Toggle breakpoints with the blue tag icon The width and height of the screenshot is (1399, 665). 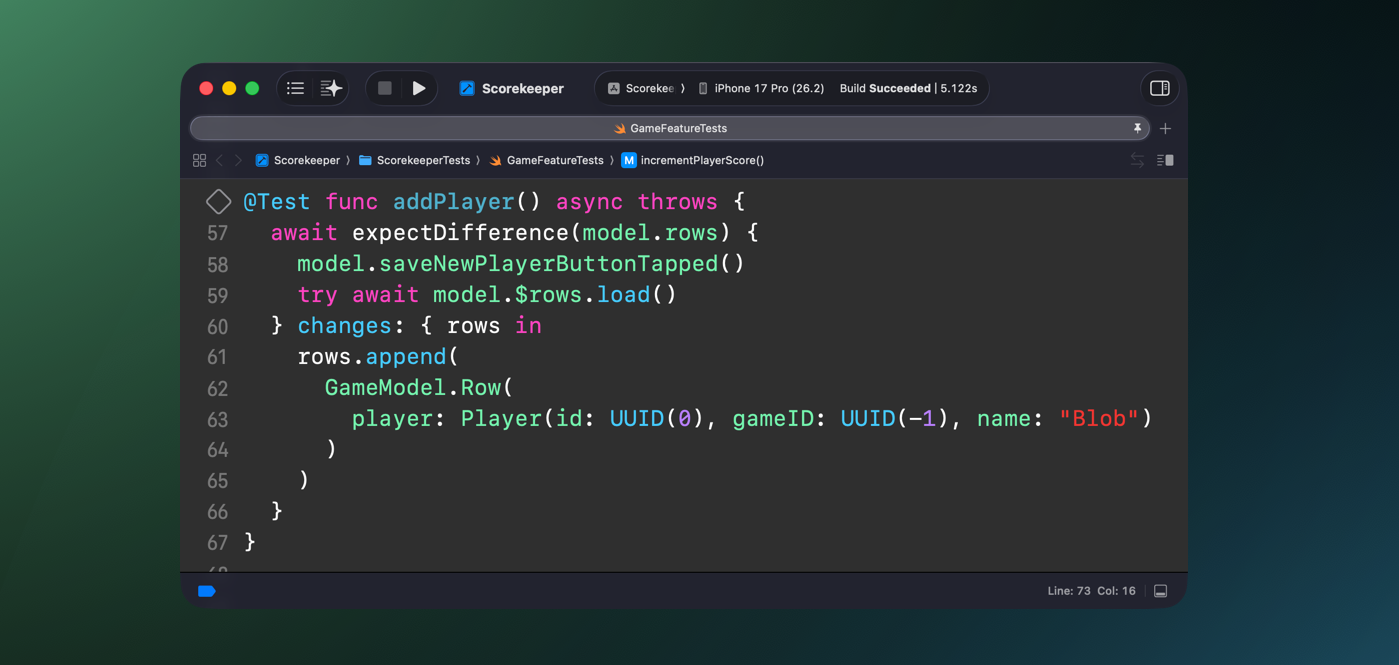(x=207, y=591)
